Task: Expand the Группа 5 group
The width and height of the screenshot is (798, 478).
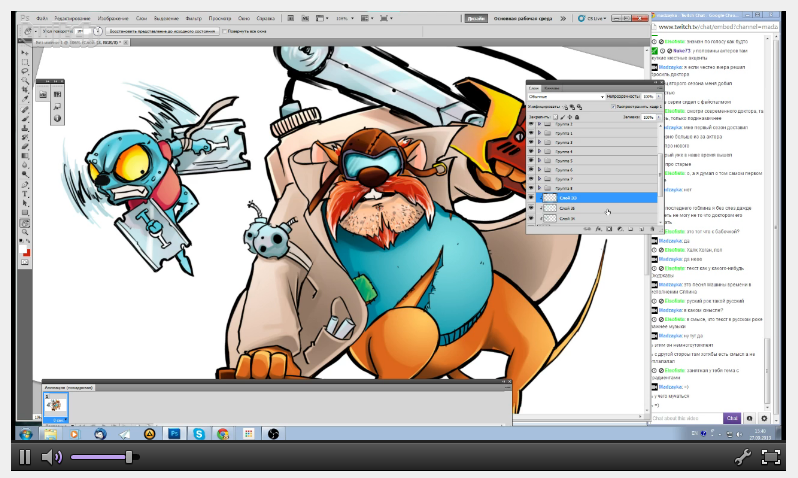Action: coord(539,160)
